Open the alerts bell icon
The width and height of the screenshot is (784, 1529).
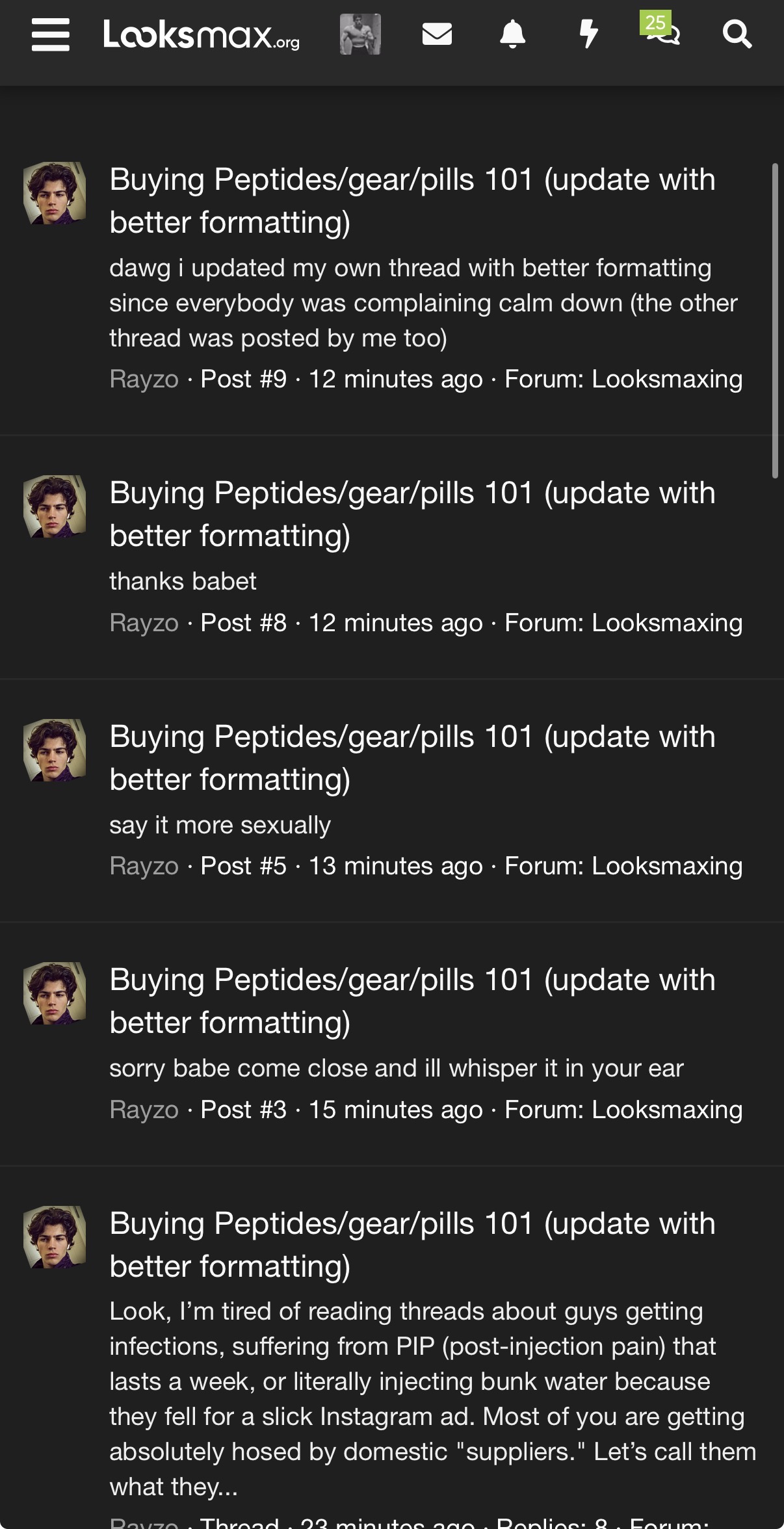[512, 34]
